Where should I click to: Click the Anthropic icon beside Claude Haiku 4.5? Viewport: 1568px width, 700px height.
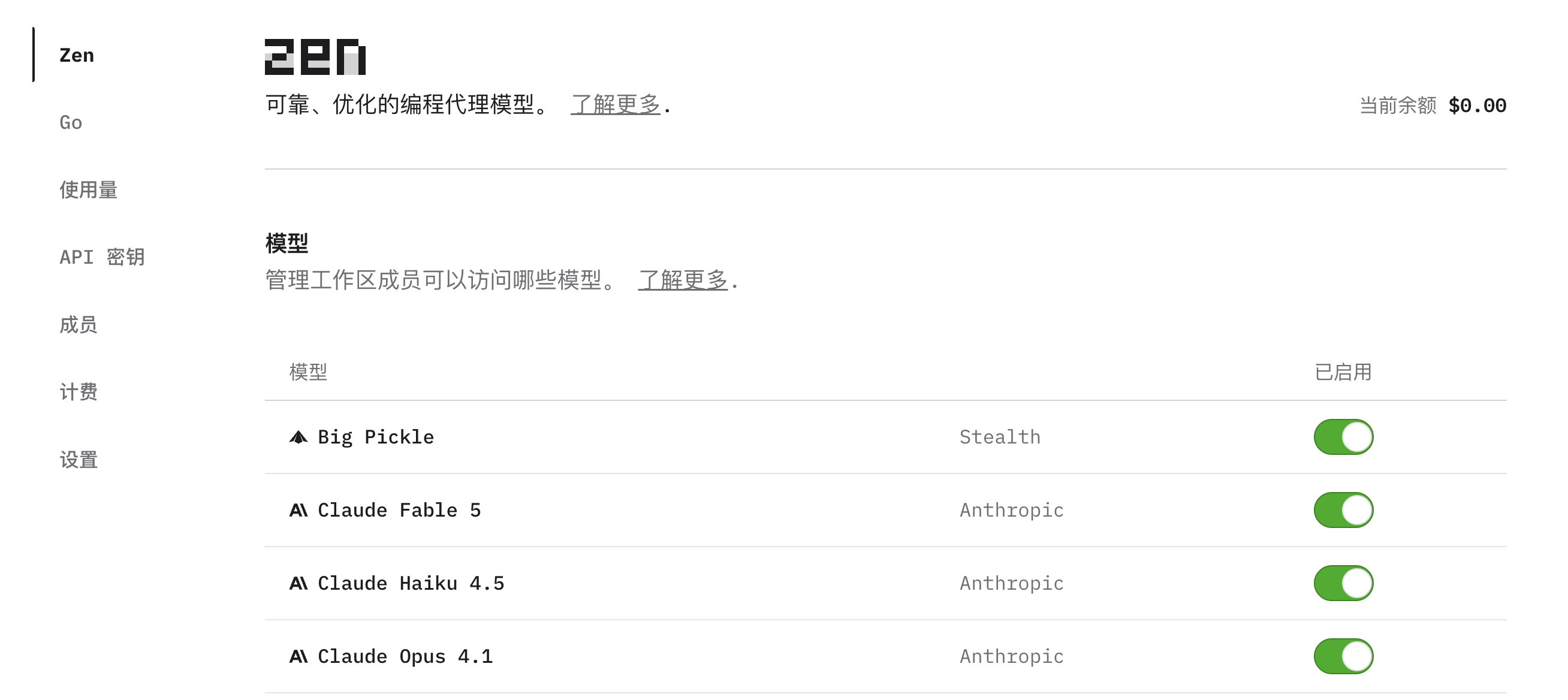click(298, 583)
